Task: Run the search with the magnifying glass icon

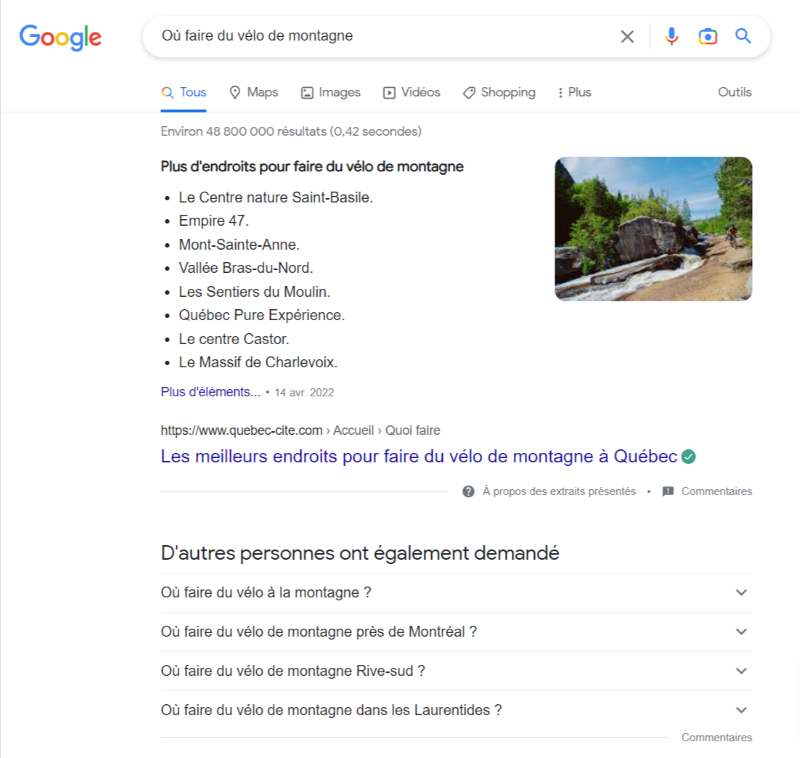Action: [x=743, y=36]
